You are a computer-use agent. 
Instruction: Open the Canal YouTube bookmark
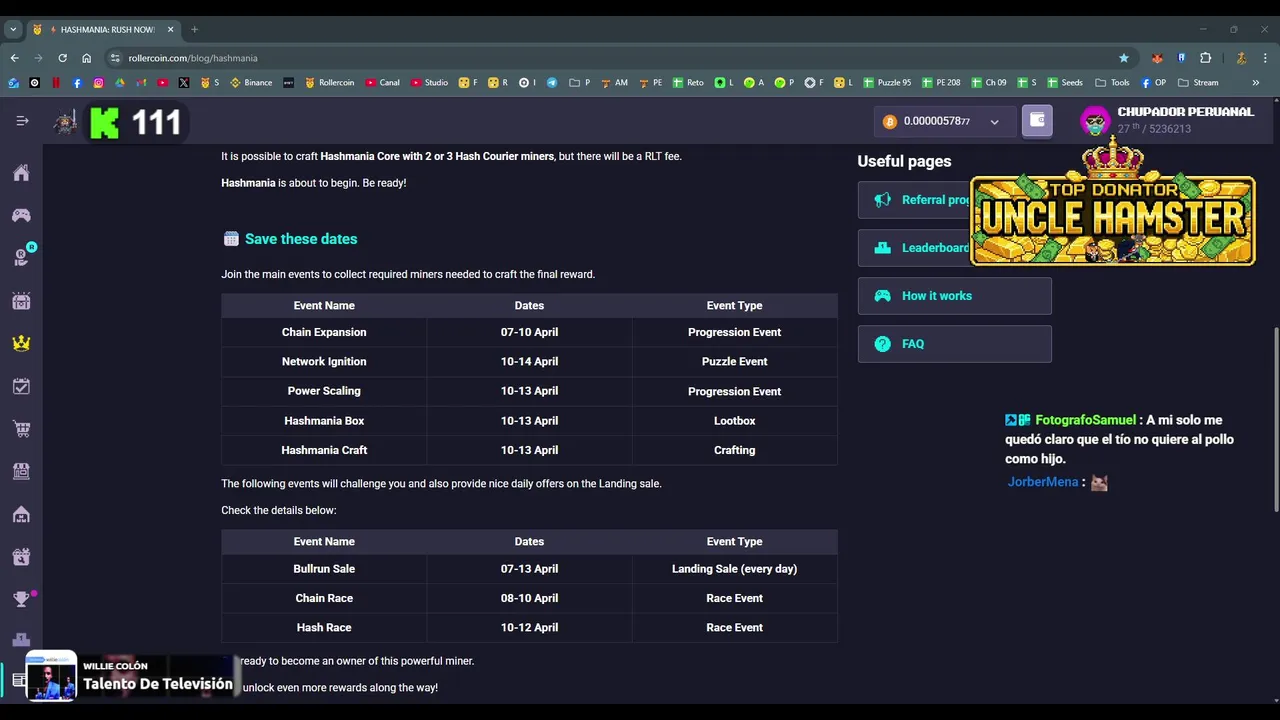382,83
